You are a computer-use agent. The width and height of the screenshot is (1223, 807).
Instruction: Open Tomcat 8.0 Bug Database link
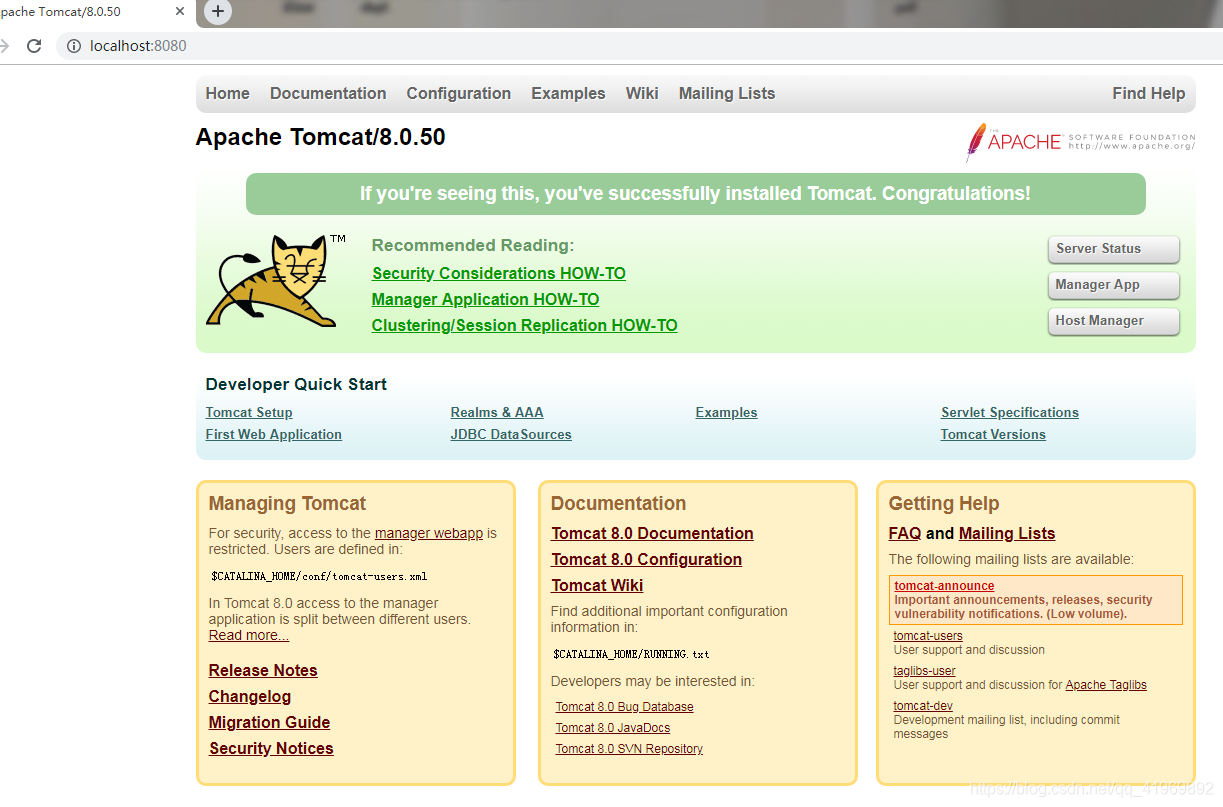point(624,706)
